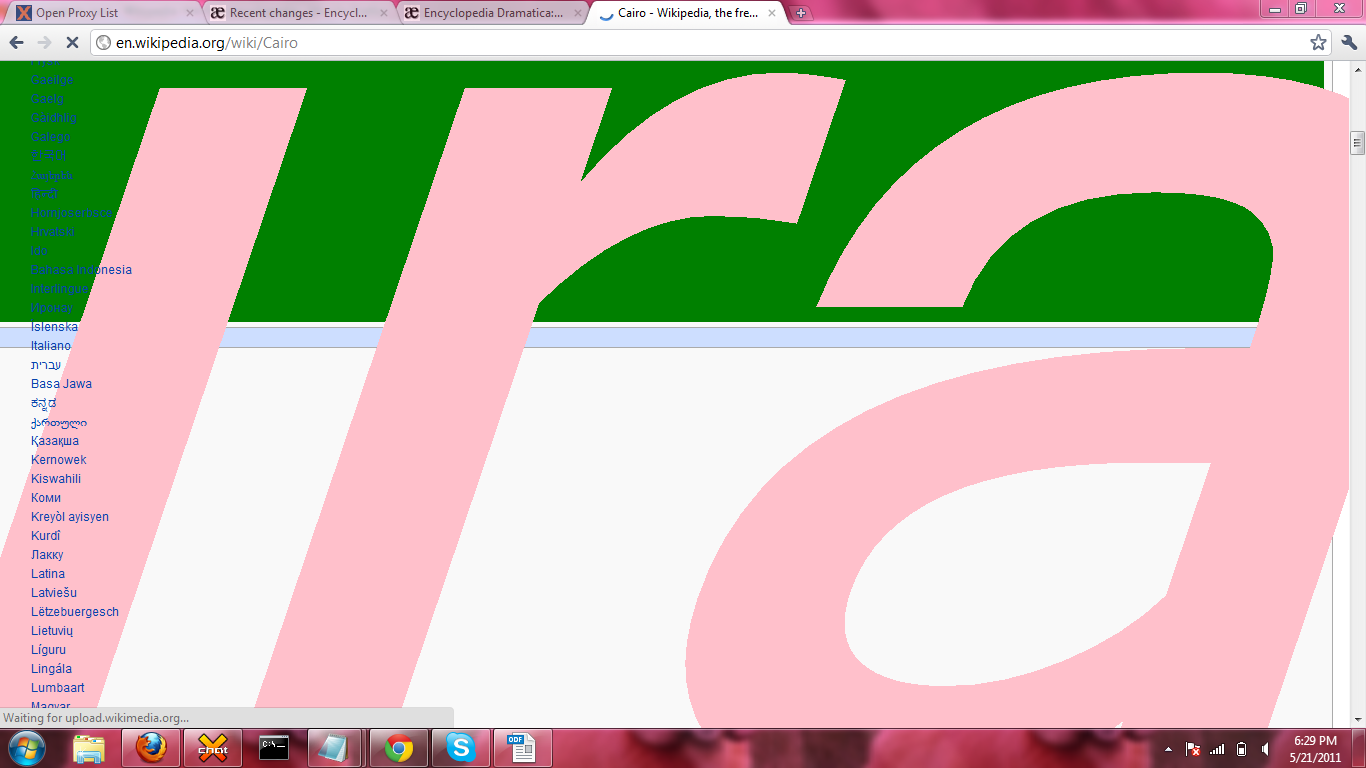Click the vertical scrollbar thumb
This screenshot has width=1366, height=768.
coord(1357,143)
